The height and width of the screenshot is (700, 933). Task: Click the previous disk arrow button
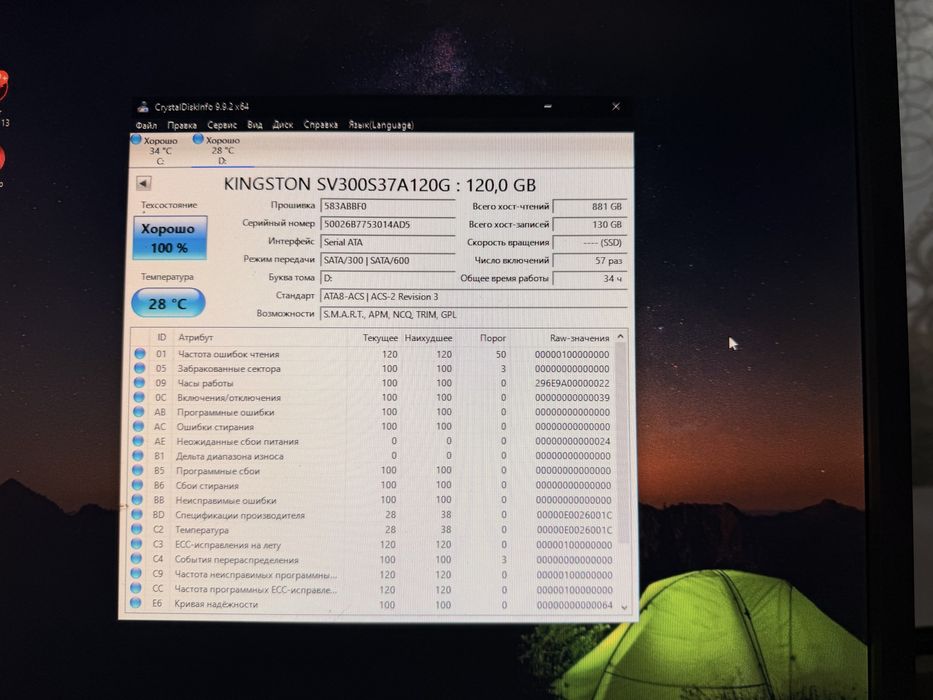[x=143, y=183]
